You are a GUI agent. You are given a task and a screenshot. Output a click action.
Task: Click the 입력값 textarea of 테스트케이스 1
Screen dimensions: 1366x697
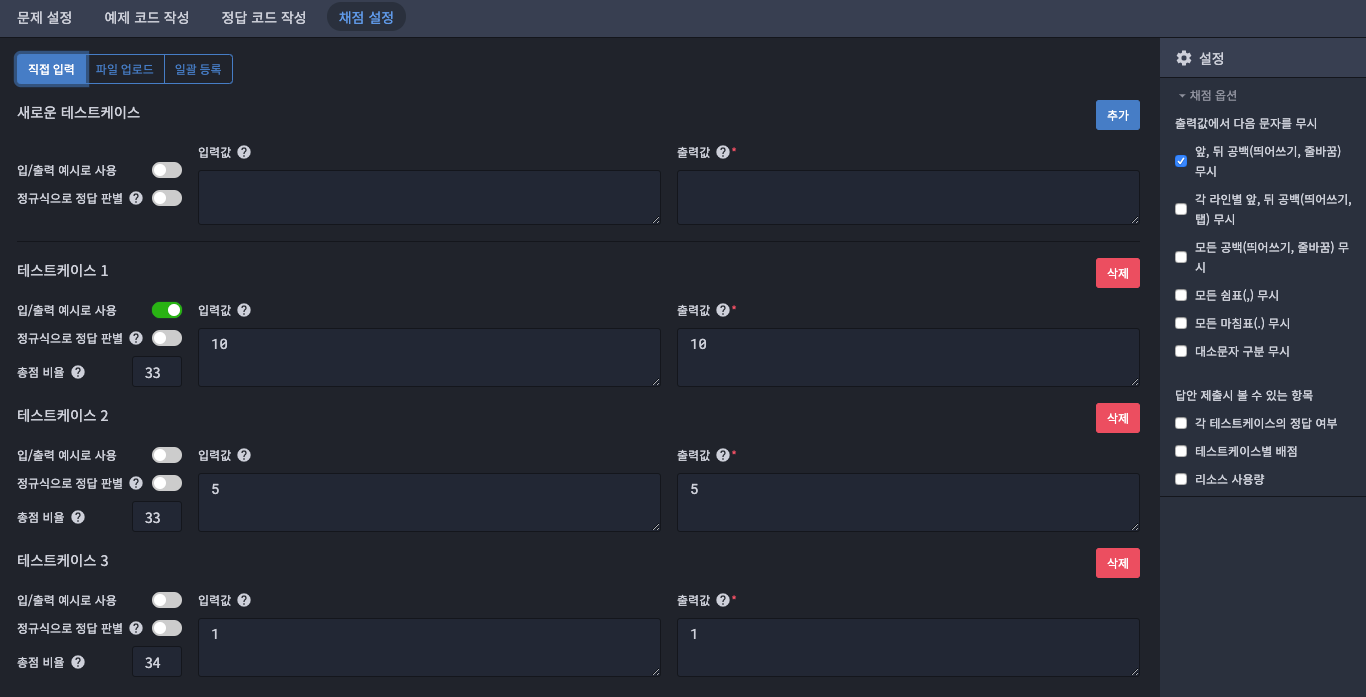(429, 357)
